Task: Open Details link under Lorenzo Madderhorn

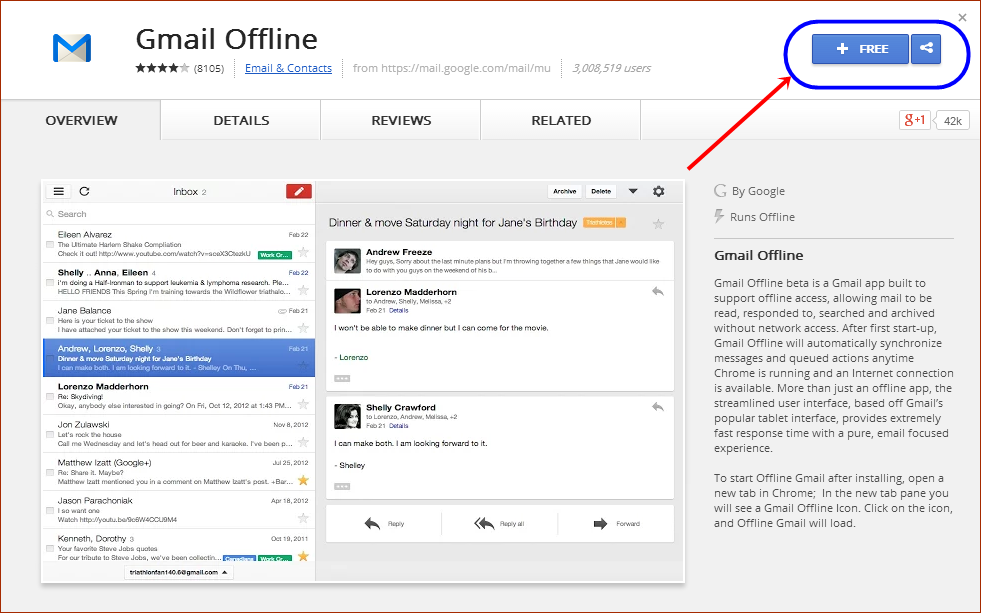Action: pyautogui.click(x=399, y=310)
